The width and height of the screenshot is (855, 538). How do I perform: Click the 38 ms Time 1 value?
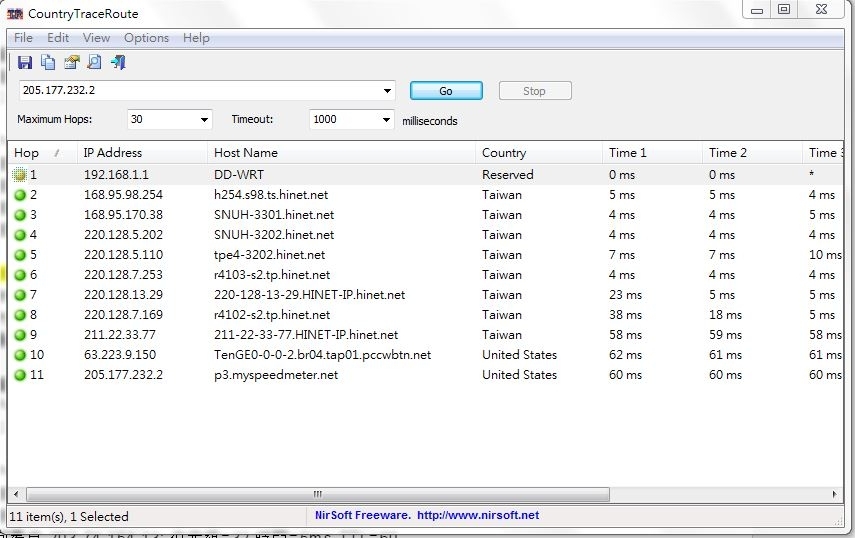click(625, 315)
